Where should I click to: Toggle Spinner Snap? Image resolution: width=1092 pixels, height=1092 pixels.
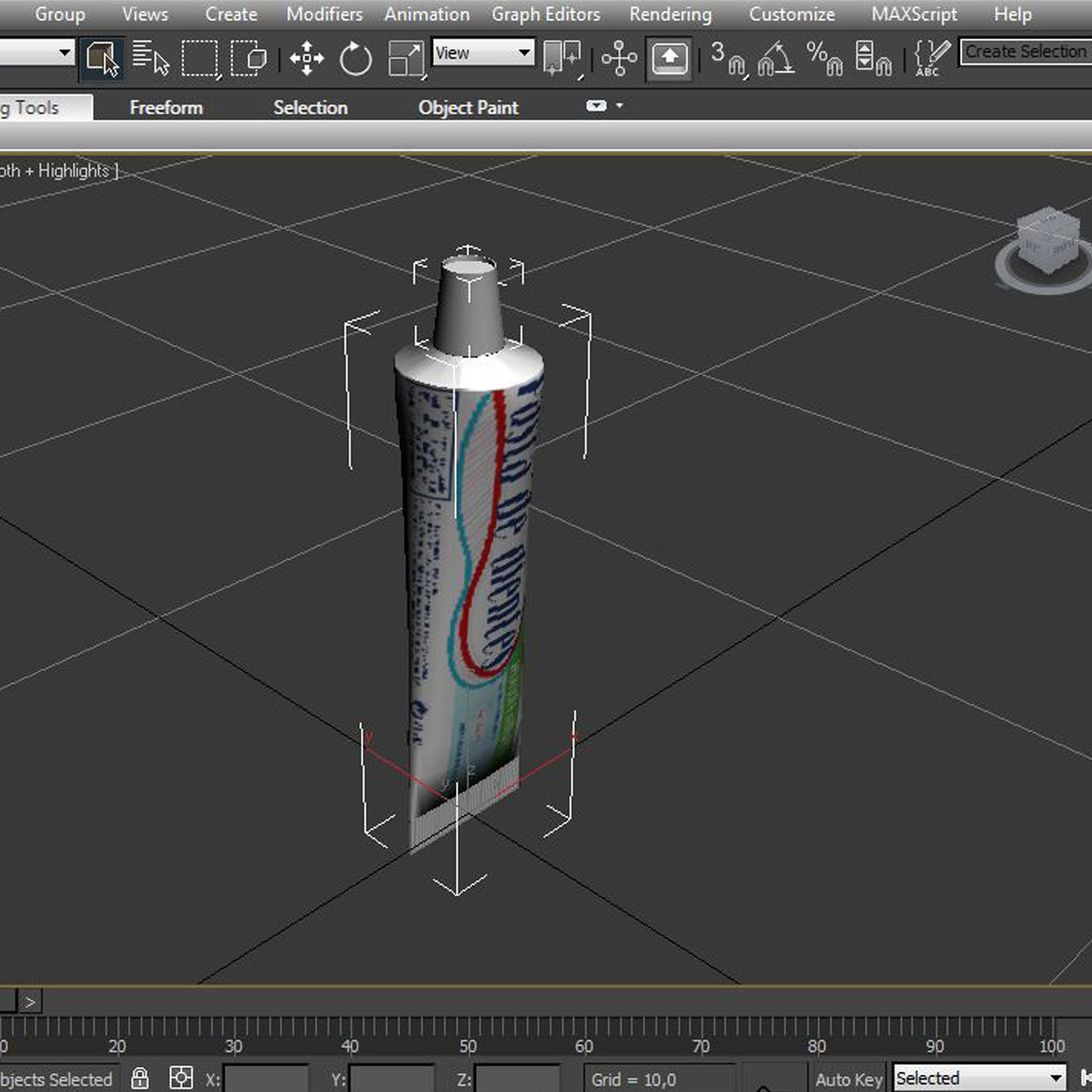pyautogui.click(x=873, y=59)
